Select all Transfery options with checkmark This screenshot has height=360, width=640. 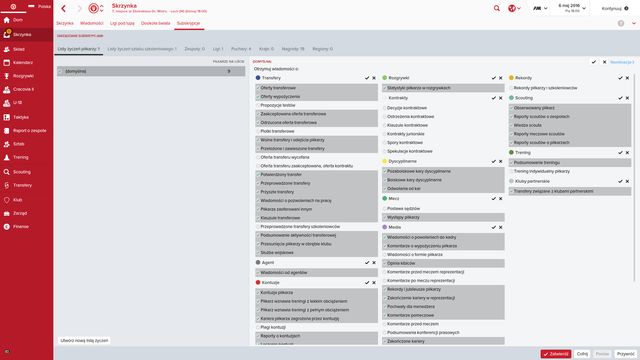[x=367, y=78]
